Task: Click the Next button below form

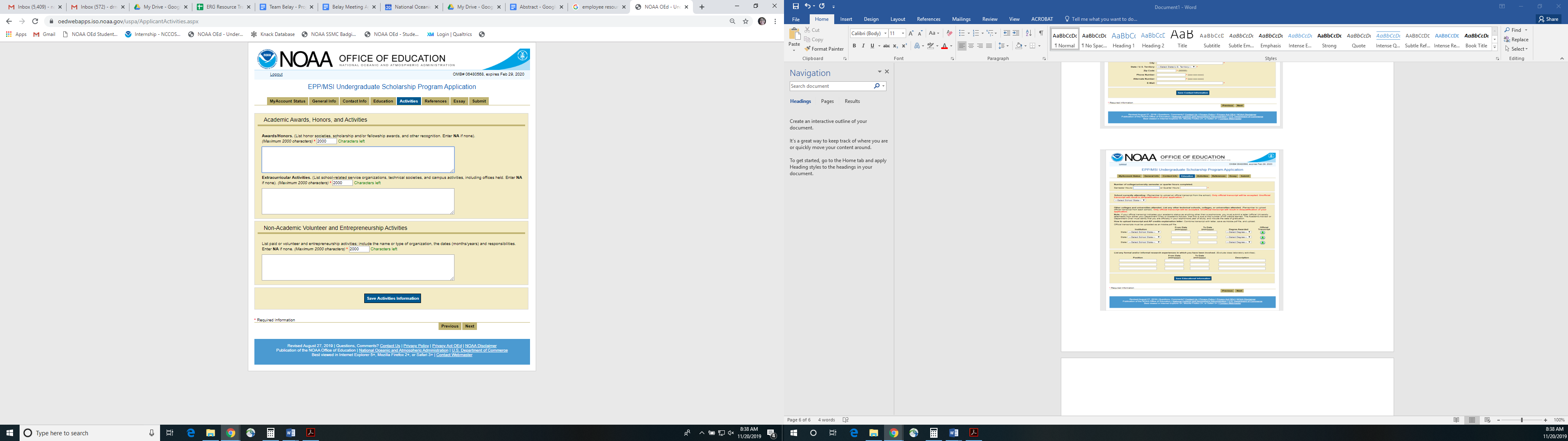Action: 469,327
